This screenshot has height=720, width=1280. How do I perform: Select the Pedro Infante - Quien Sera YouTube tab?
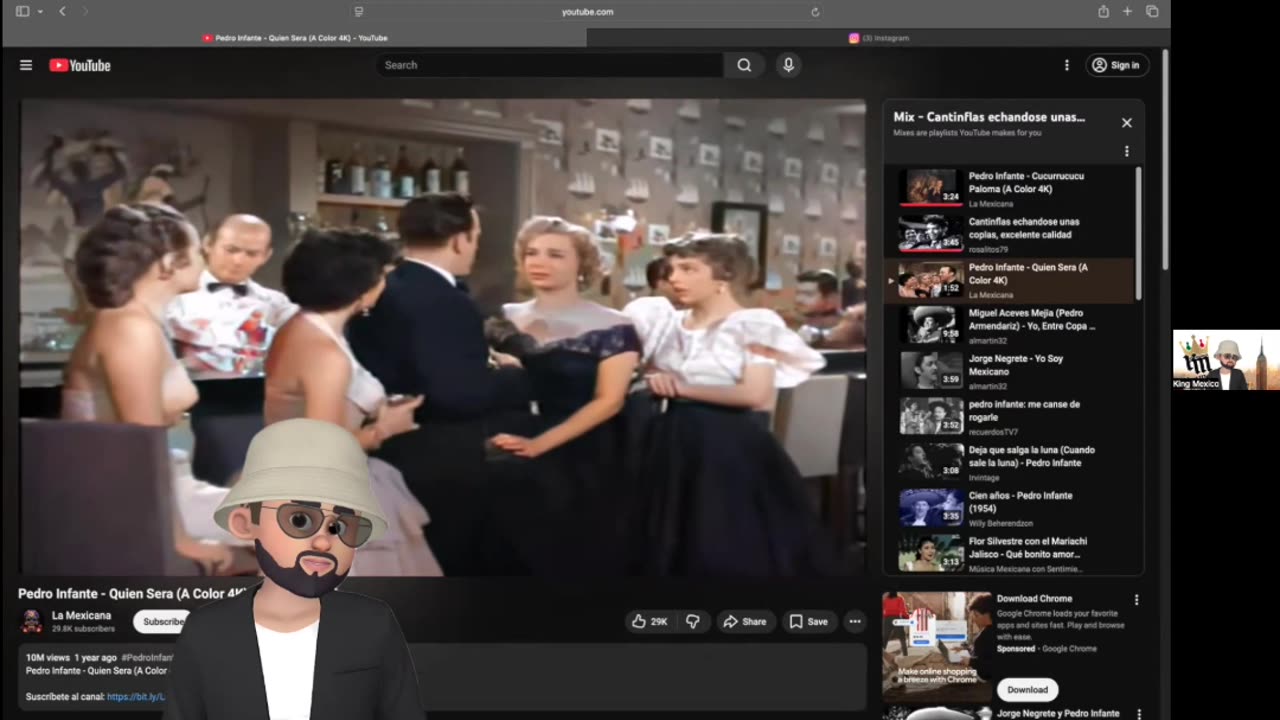point(295,38)
